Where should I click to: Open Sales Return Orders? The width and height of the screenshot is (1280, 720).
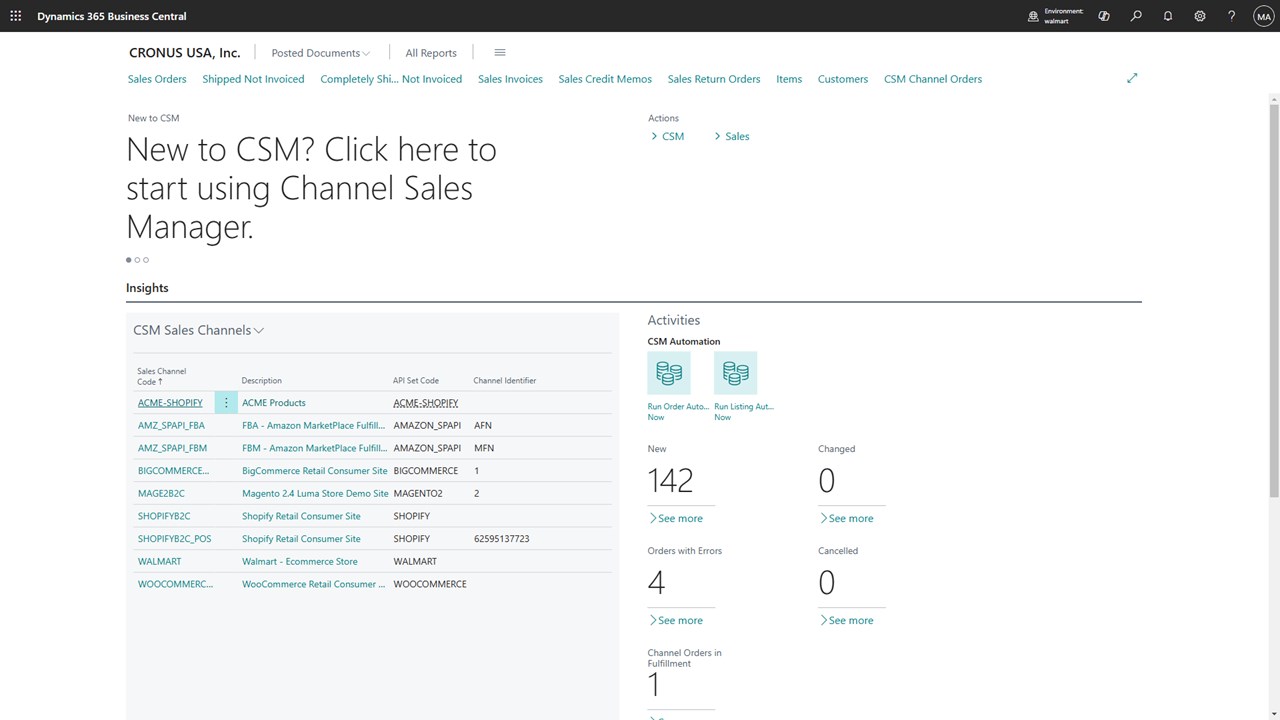click(714, 79)
